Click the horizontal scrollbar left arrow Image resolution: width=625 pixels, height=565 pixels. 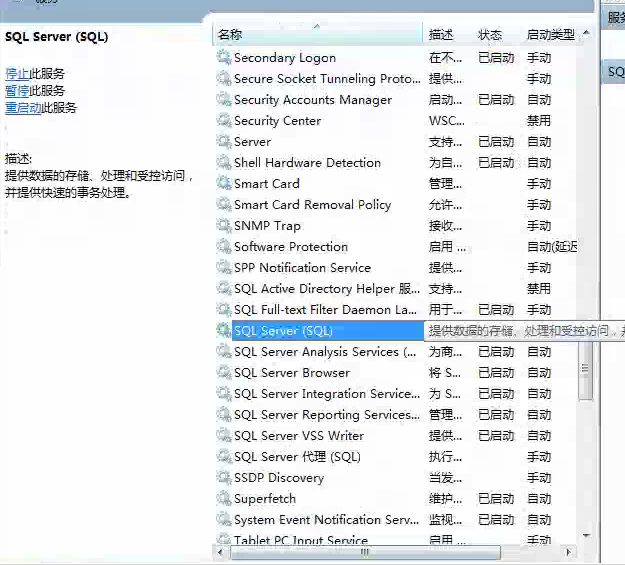(220, 552)
